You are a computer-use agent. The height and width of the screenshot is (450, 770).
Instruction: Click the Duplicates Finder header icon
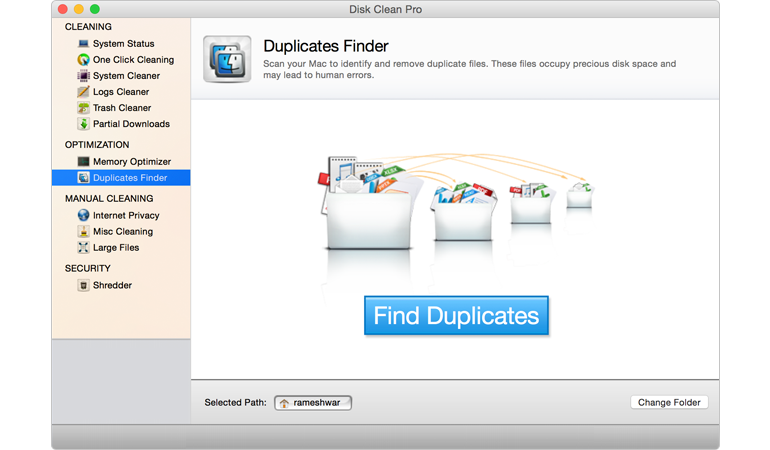click(227, 59)
